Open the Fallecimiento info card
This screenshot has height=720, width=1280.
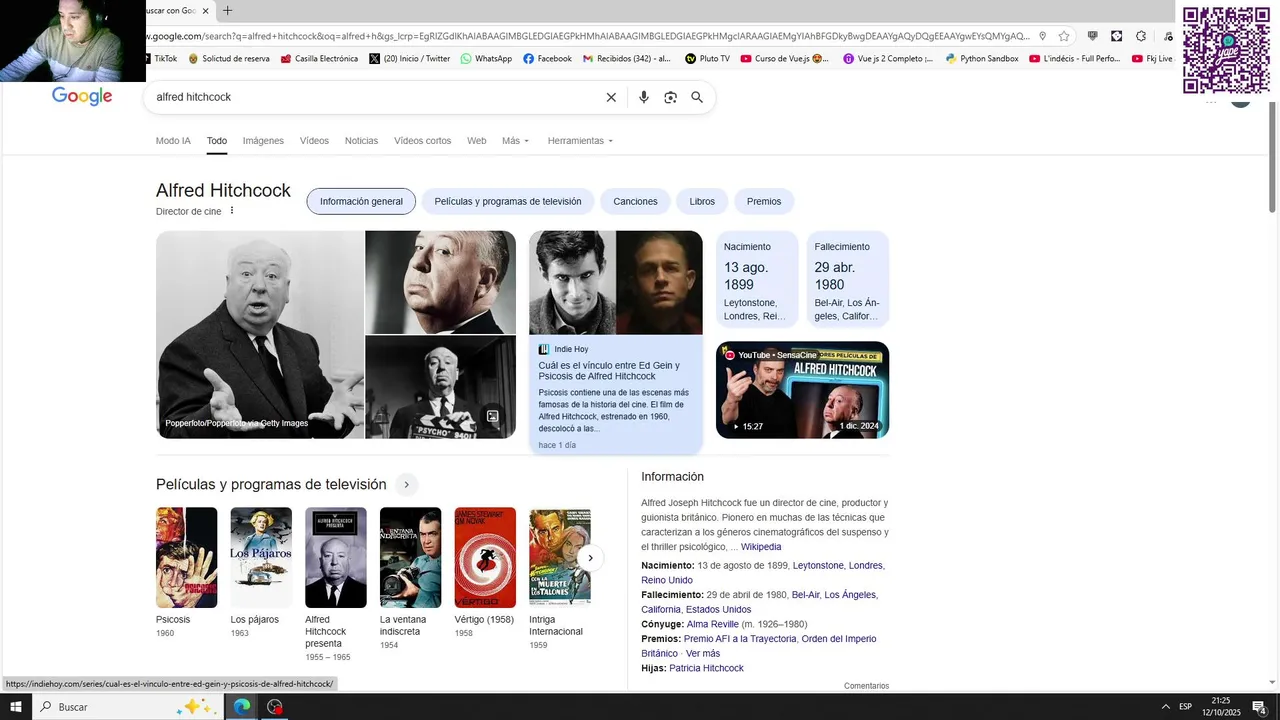[x=847, y=279]
